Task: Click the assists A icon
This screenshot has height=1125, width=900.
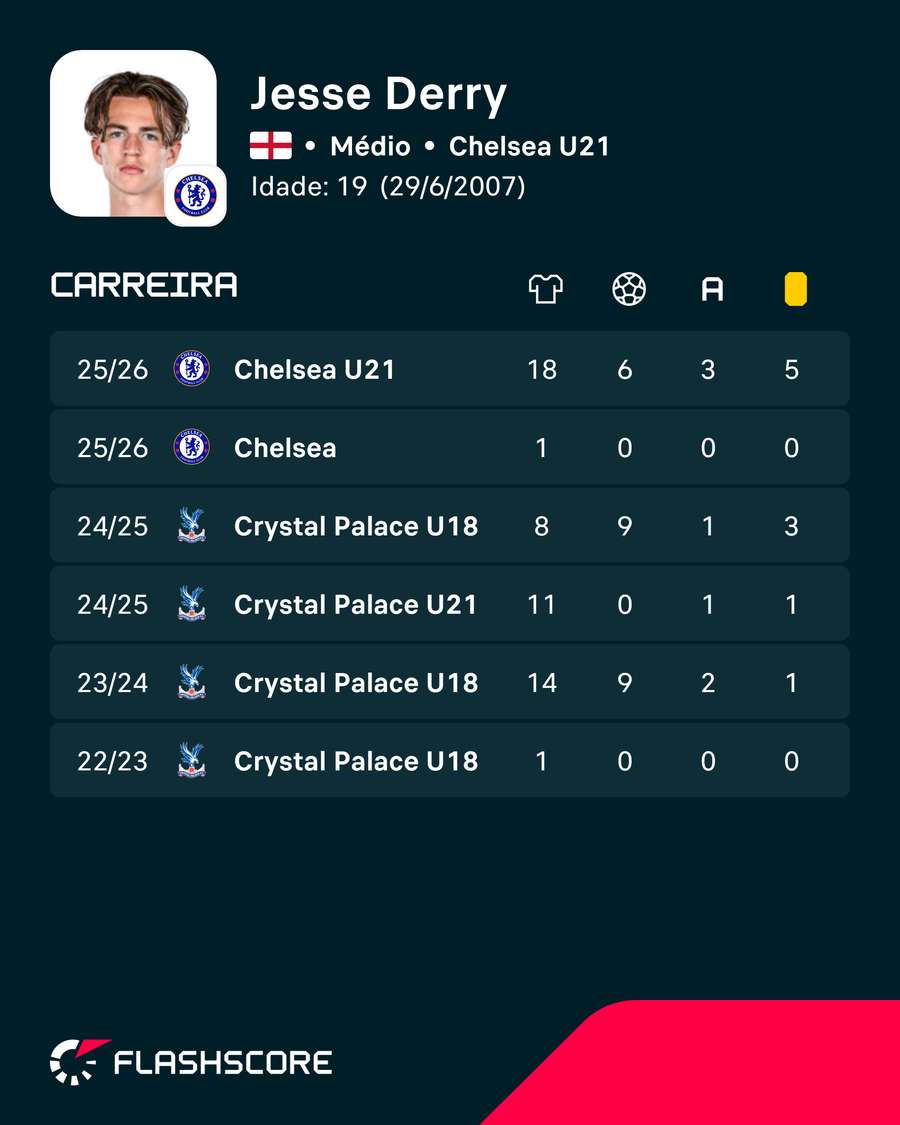Action: point(712,290)
